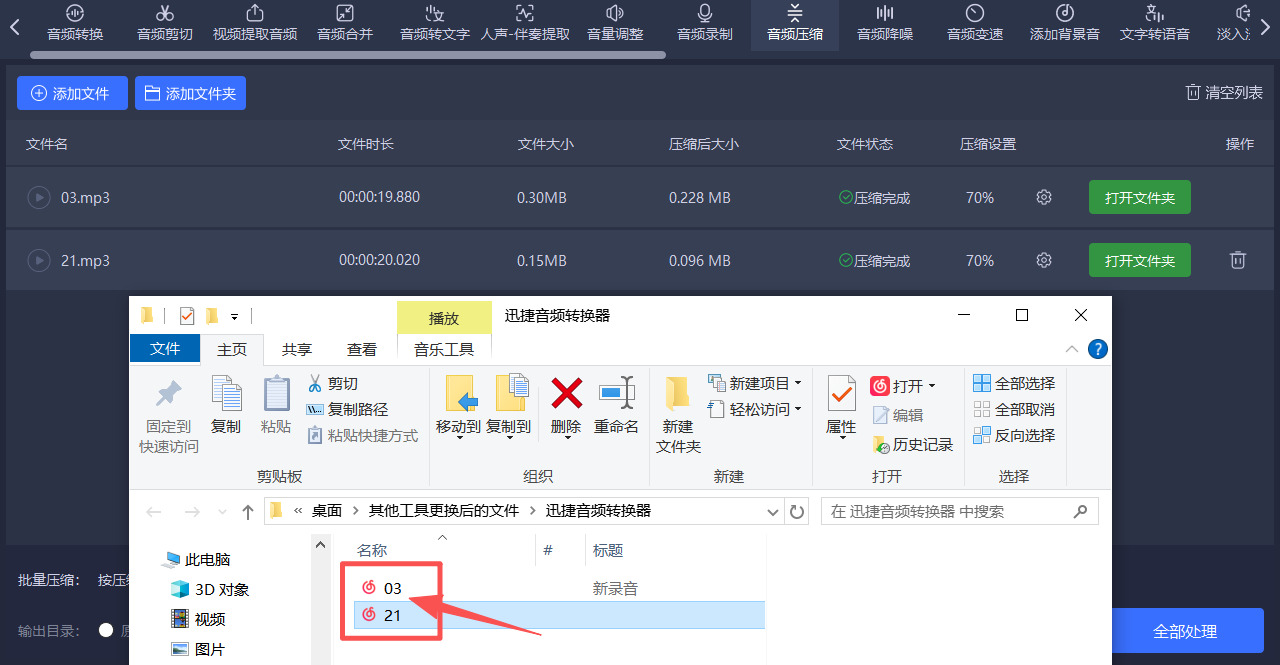Screen dimensions: 1280x665
Task: Open the address bar history dropdown
Action: [772, 511]
